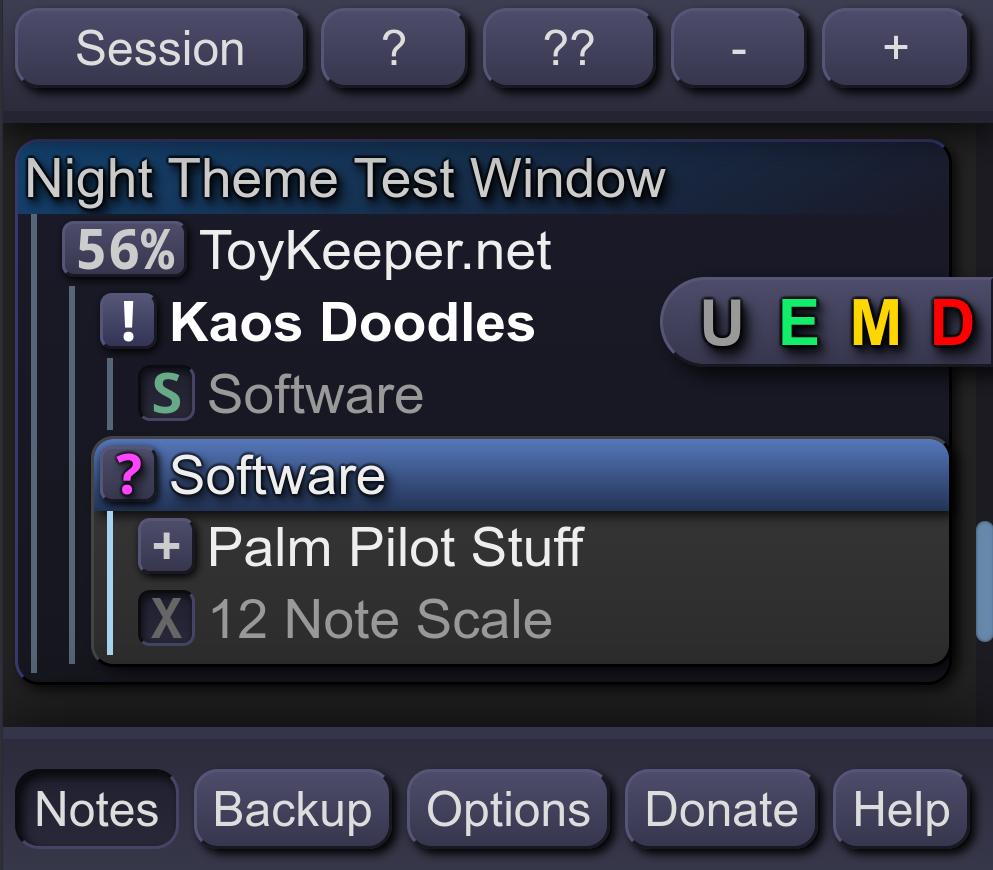Click the X icon beside 12 Note Scale
The width and height of the screenshot is (993, 870).
pos(166,619)
